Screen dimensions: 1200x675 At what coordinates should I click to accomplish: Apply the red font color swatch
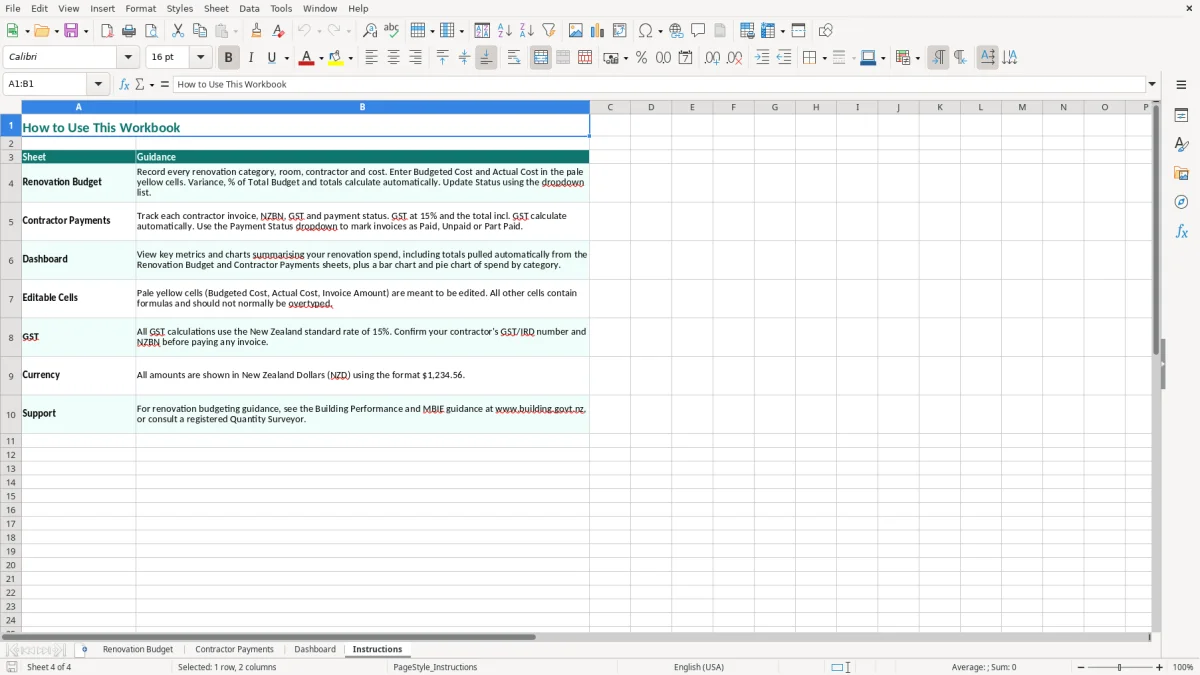[x=306, y=58]
